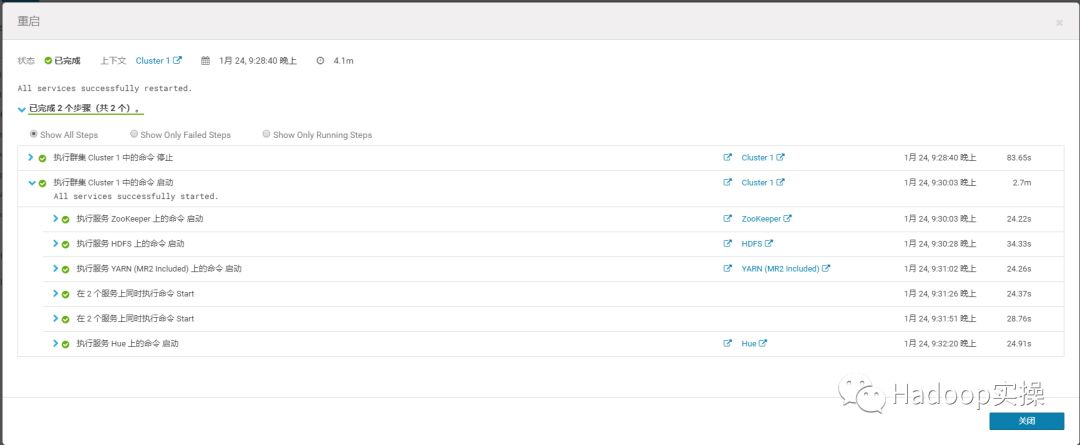Click the clock duration icon near 4.1m
Viewport: 1080px width, 445px height.
click(320, 61)
